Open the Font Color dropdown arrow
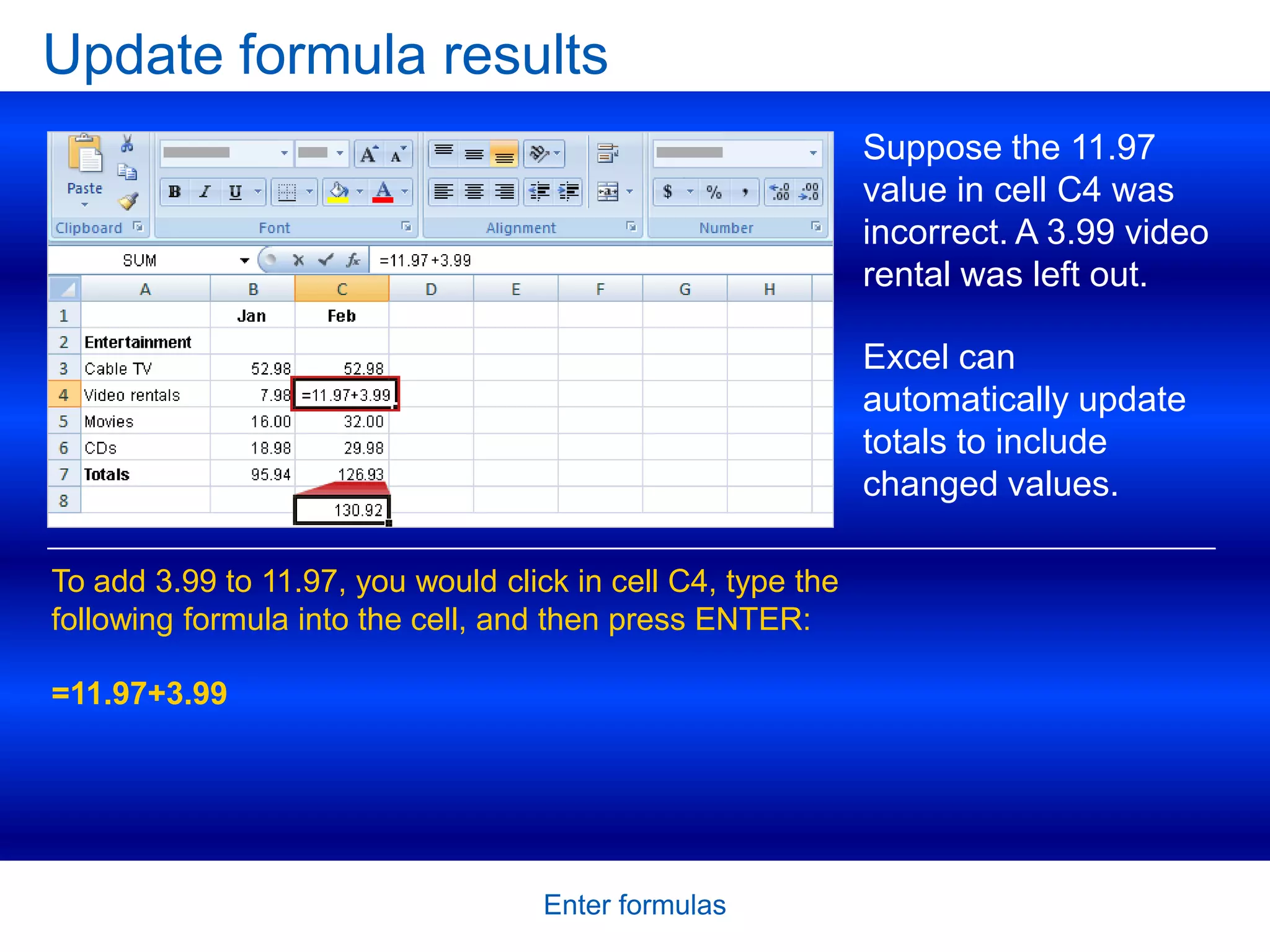This screenshot has width=1270, height=952. [x=405, y=192]
